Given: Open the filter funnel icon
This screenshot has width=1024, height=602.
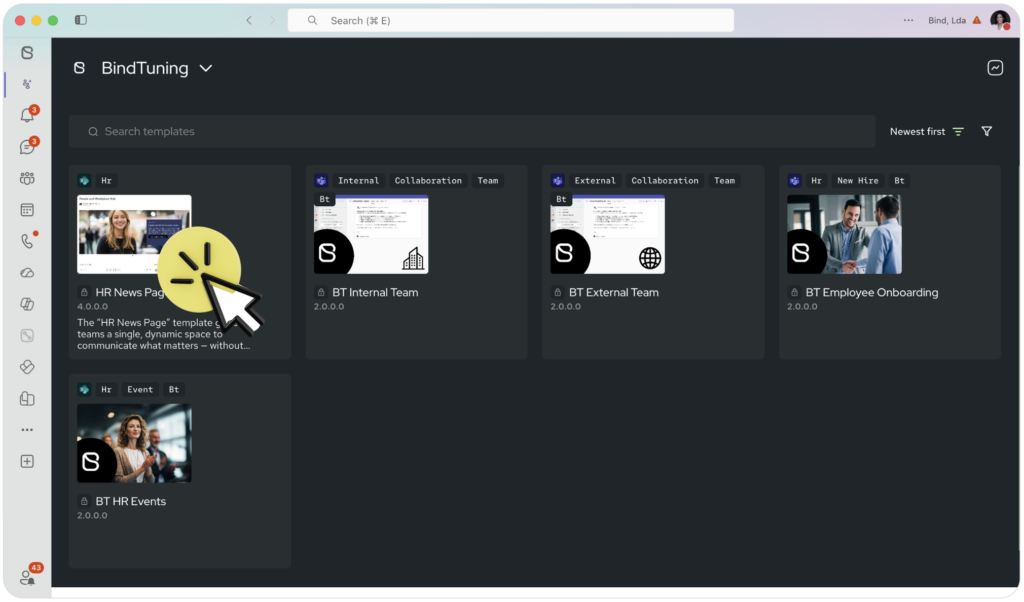Looking at the screenshot, I should pyautogui.click(x=986, y=132).
